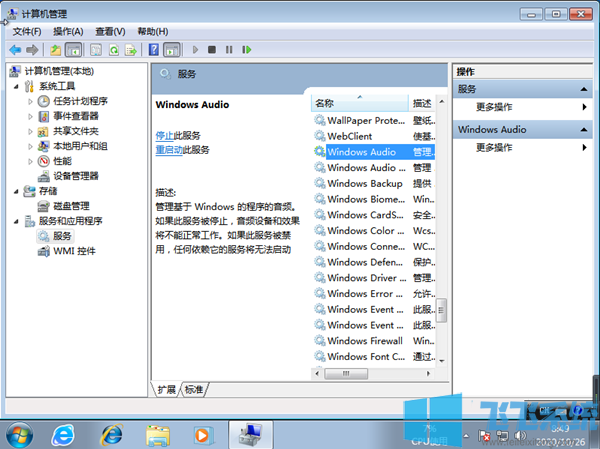
Task: Click the 重启动 service link
Action: (169, 150)
